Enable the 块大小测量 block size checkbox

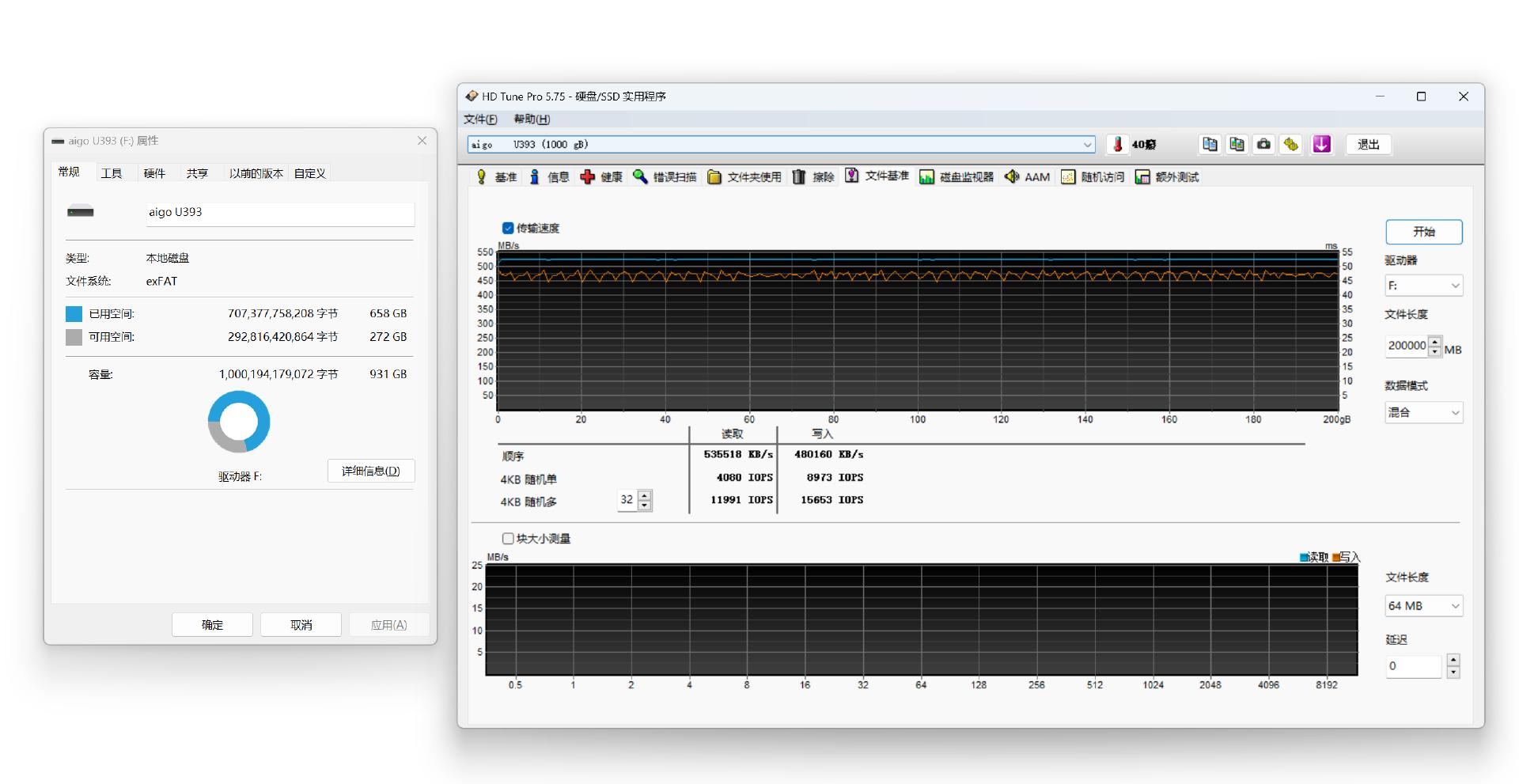pos(508,539)
